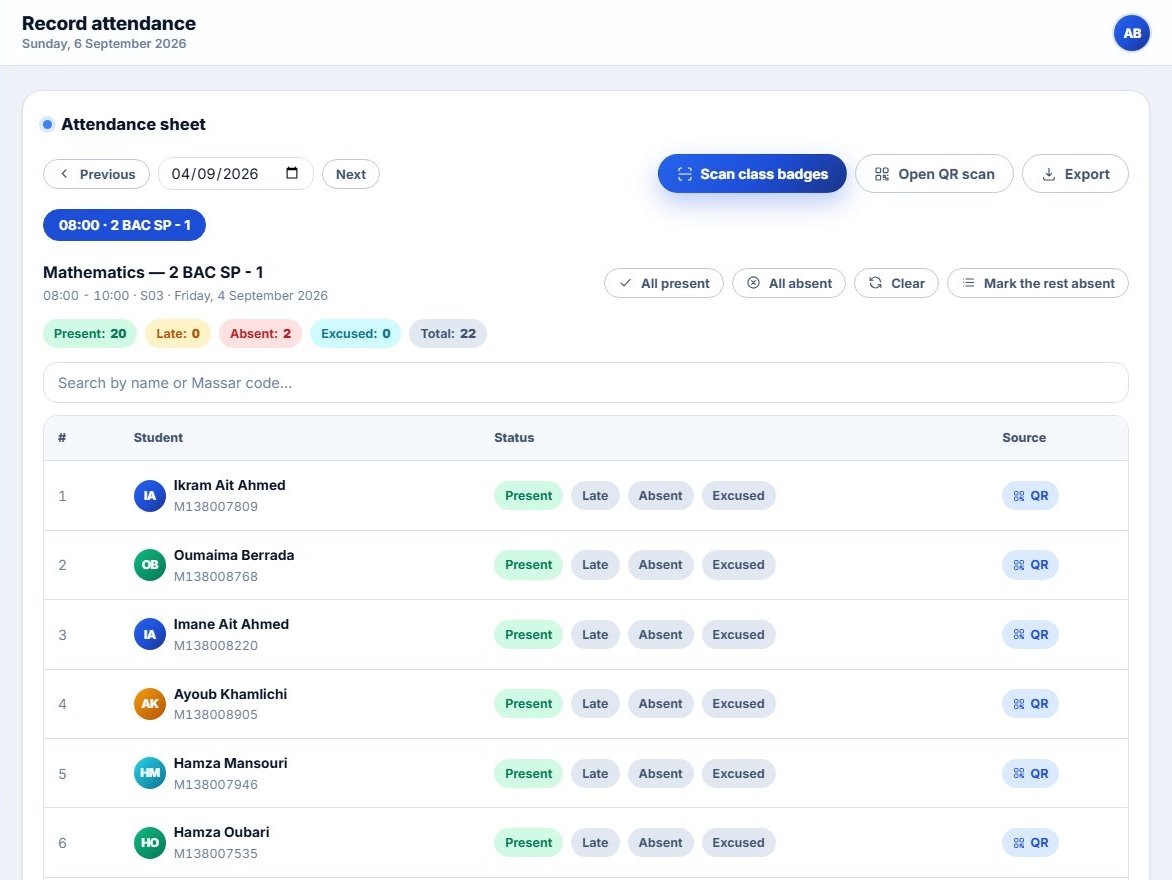Set Hamza Mansouri to Excused
The height and width of the screenshot is (880, 1172).
pyautogui.click(x=738, y=774)
